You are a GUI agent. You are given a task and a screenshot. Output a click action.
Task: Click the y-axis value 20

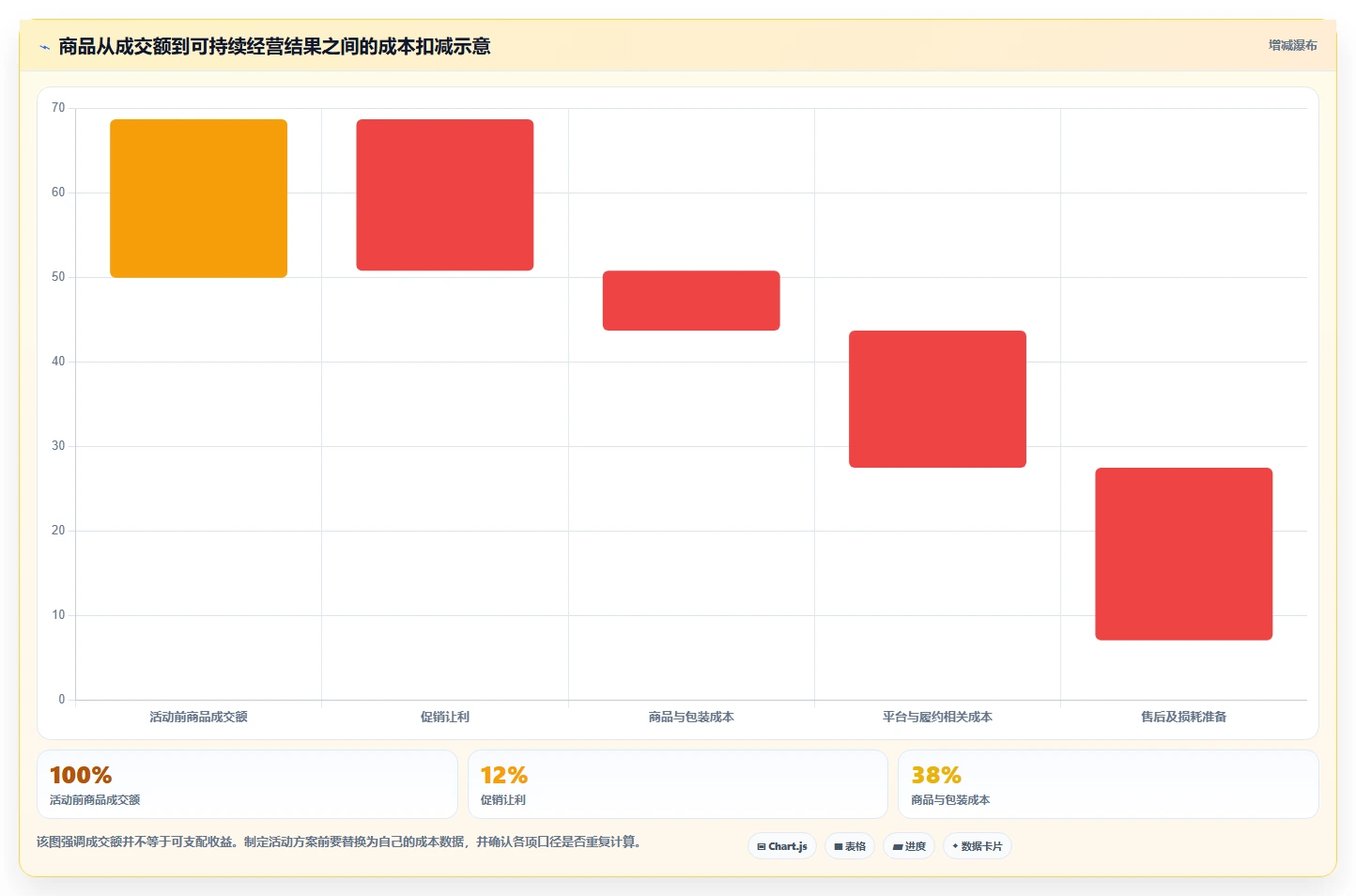click(x=58, y=531)
